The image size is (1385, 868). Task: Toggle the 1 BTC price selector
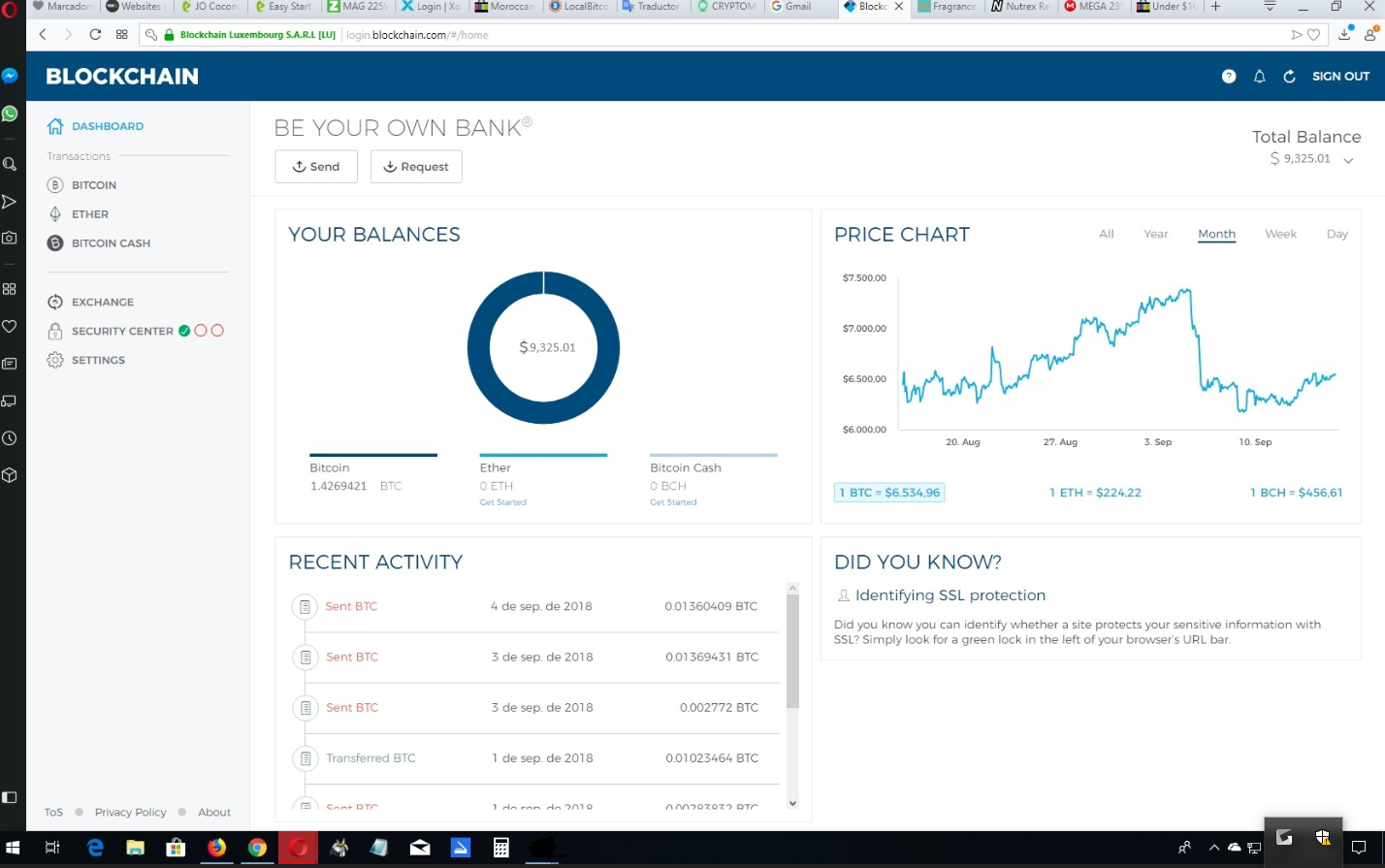pos(889,493)
